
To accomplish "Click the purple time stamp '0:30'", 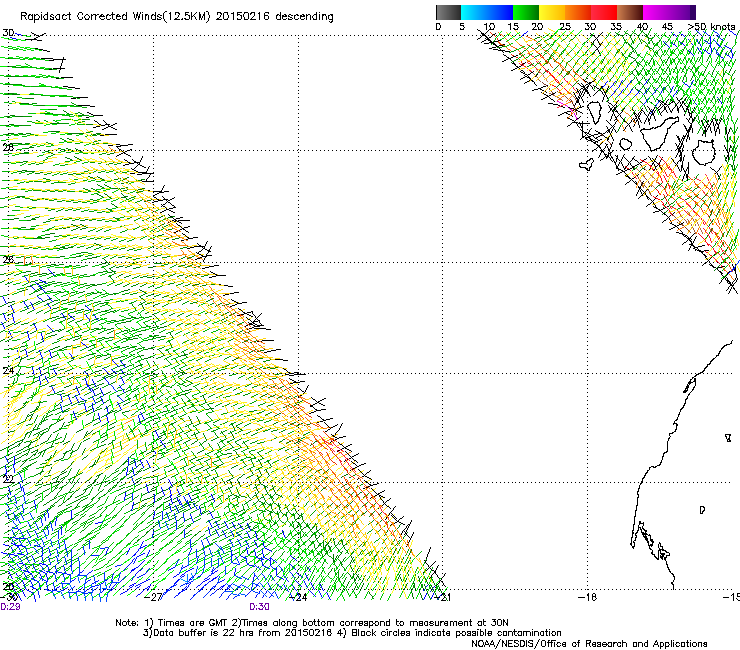I will [260, 607].
